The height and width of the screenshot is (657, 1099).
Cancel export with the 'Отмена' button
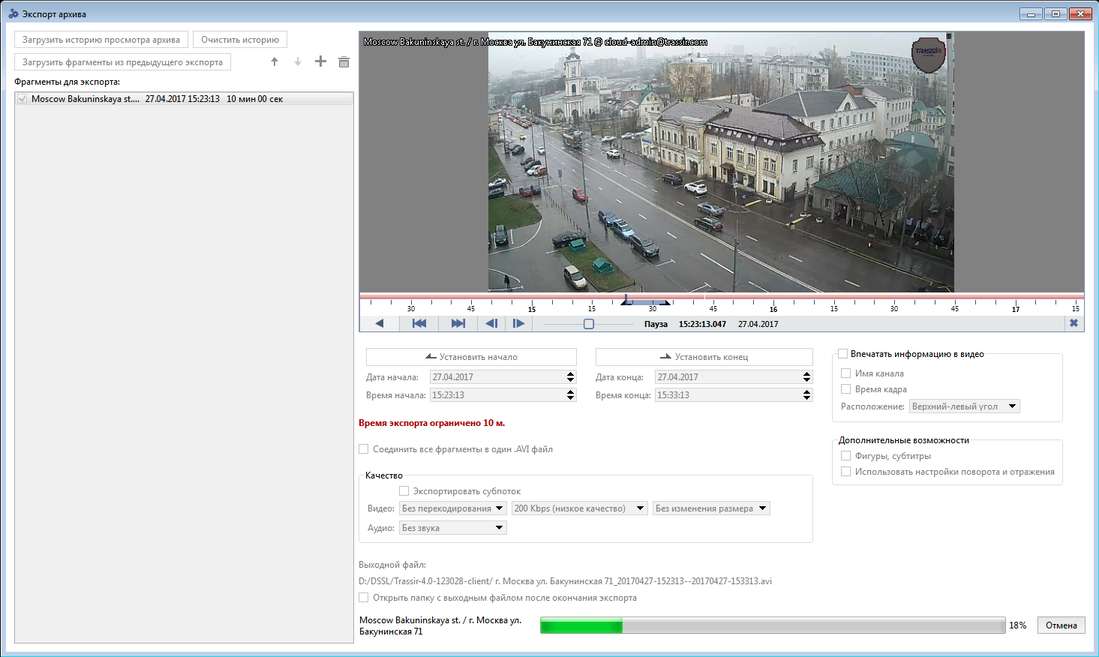1060,625
